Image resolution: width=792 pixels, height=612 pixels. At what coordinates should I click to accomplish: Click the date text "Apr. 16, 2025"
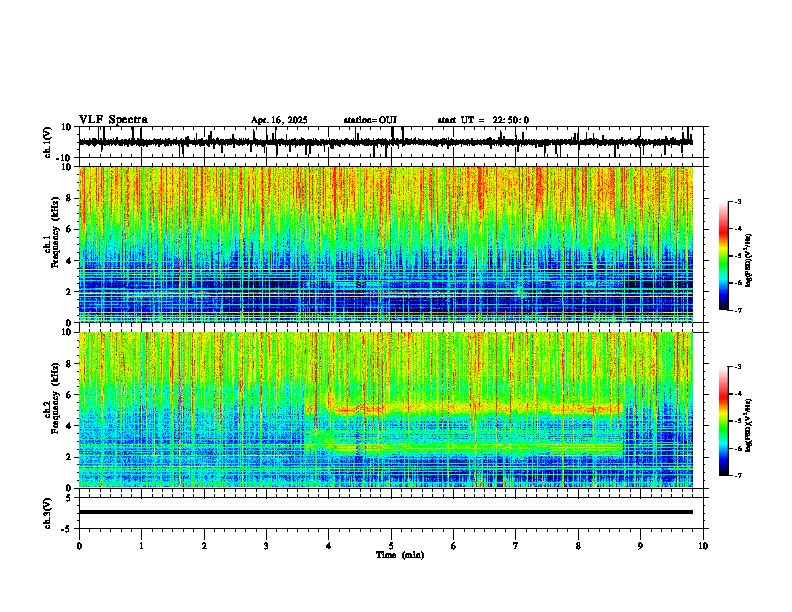point(279,120)
